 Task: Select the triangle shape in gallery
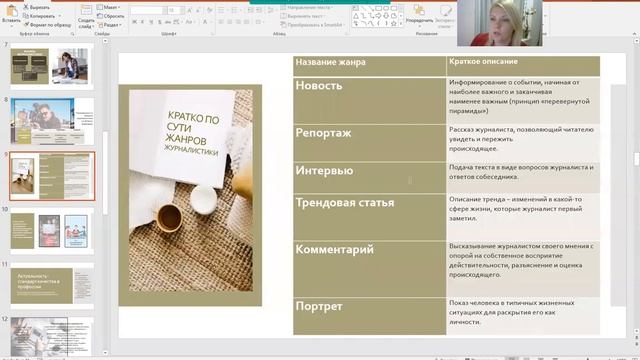[x=356, y=16]
